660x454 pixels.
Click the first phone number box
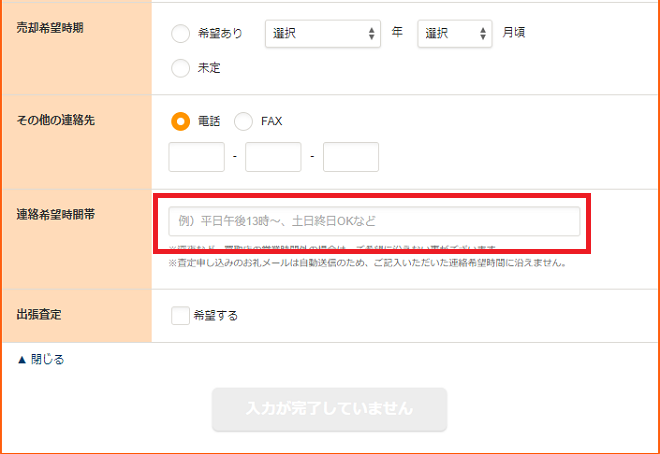[197, 157]
